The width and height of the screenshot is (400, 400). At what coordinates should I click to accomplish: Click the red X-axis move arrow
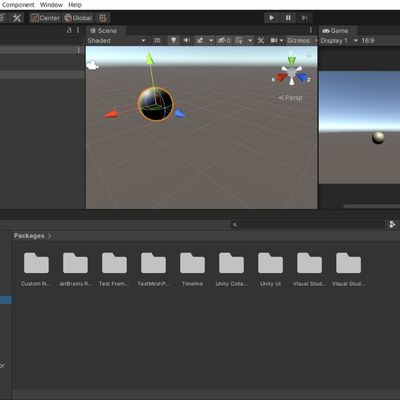coord(111,114)
